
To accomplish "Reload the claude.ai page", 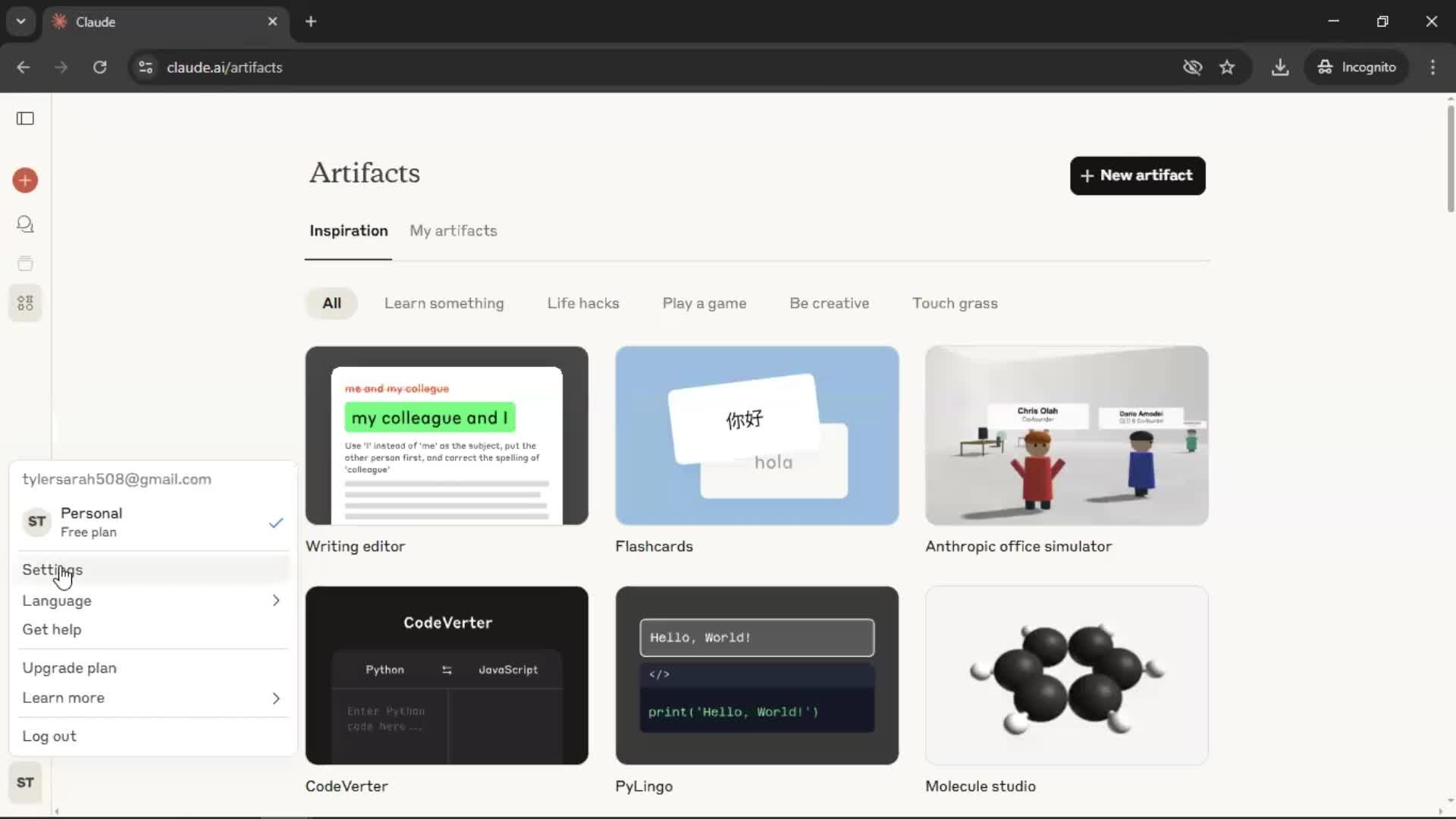I will 99,67.
